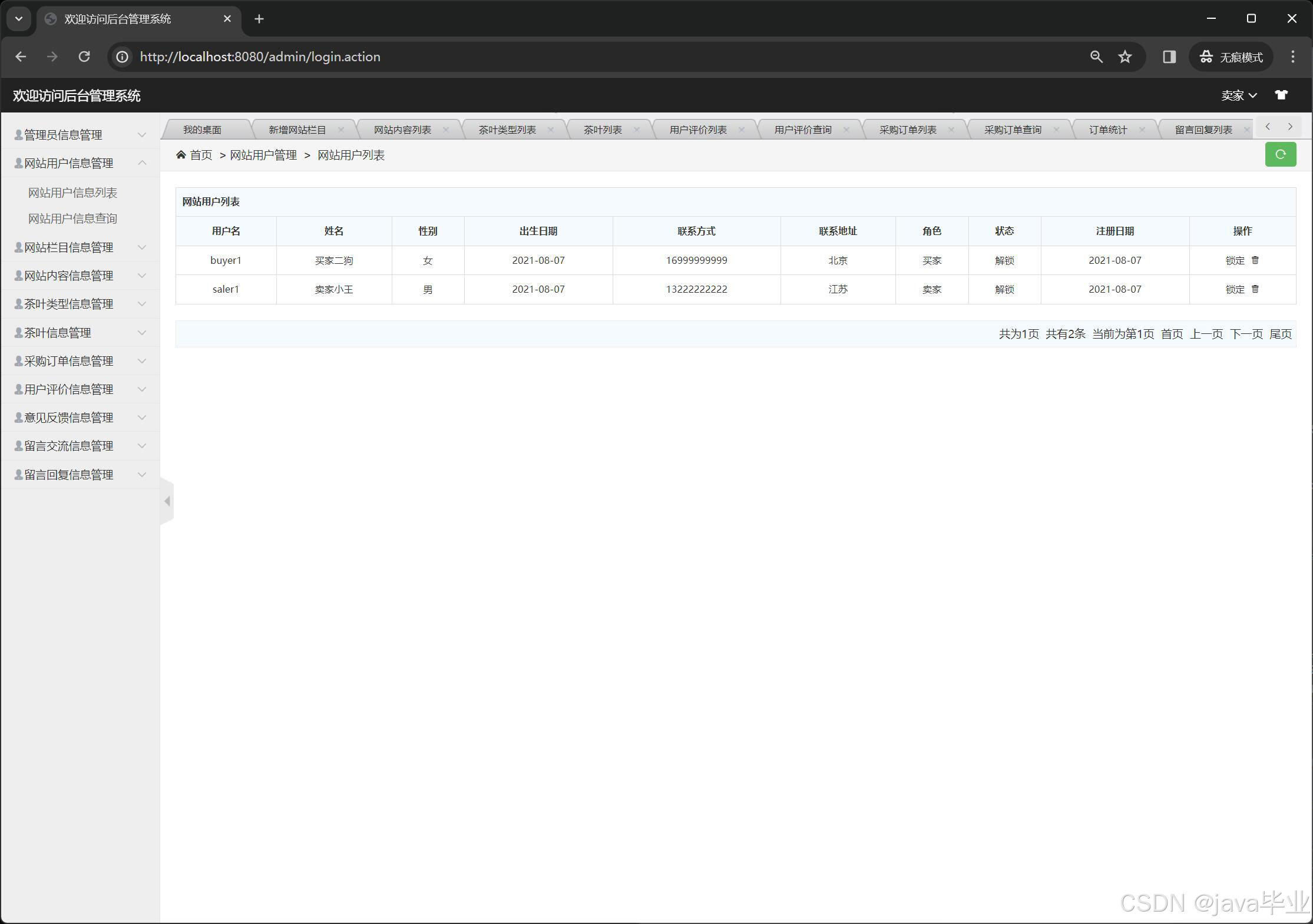Switch to 采购订单查询 tab
This screenshot has width=1313, height=924.
click(1013, 130)
